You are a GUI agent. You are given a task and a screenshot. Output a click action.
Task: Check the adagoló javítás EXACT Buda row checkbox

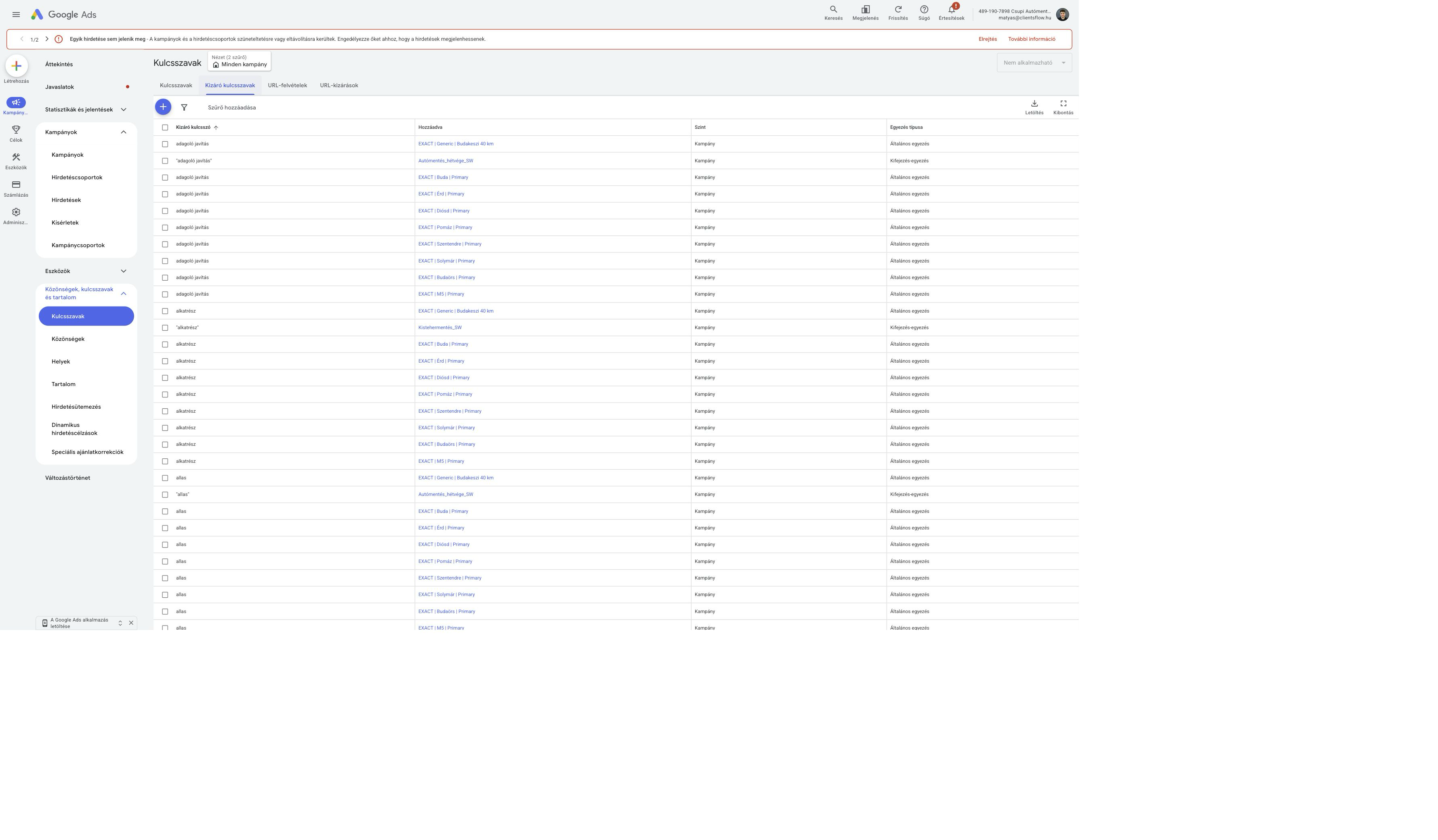coord(165,177)
